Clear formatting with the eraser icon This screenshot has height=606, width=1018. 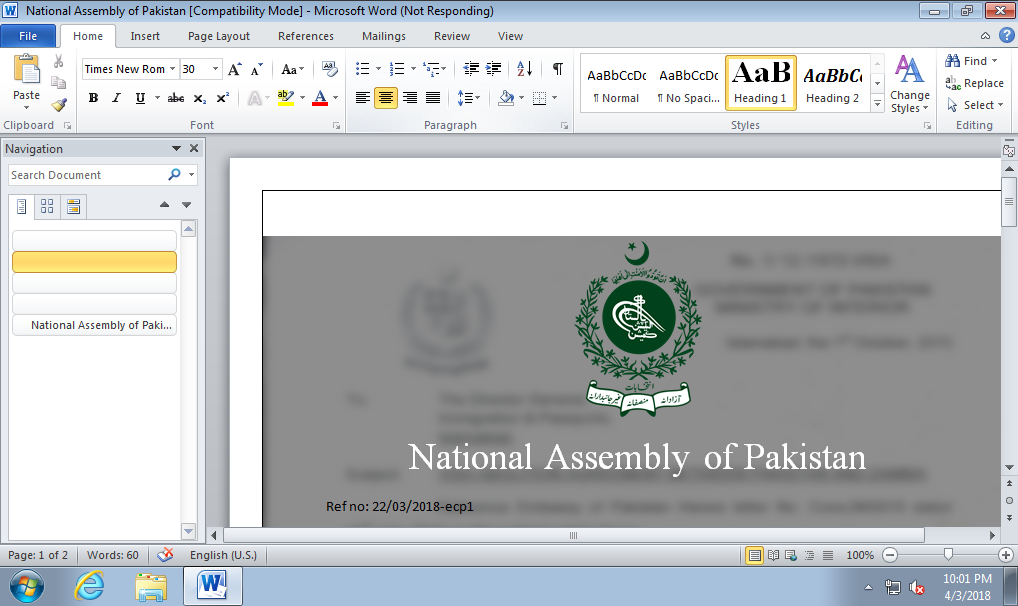[x=329, y=69]
